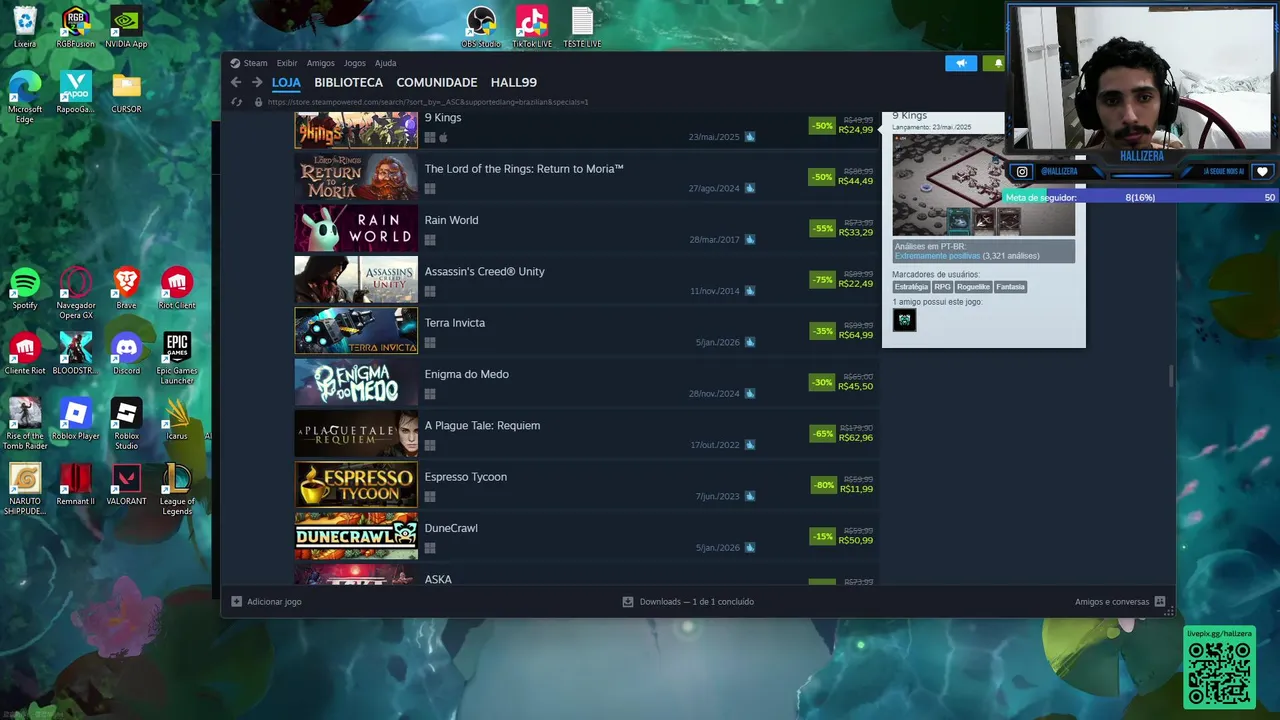Open the Jogos menu
Image resolution: width=1280 pixels, height=720 pixels.
[355, 63]
